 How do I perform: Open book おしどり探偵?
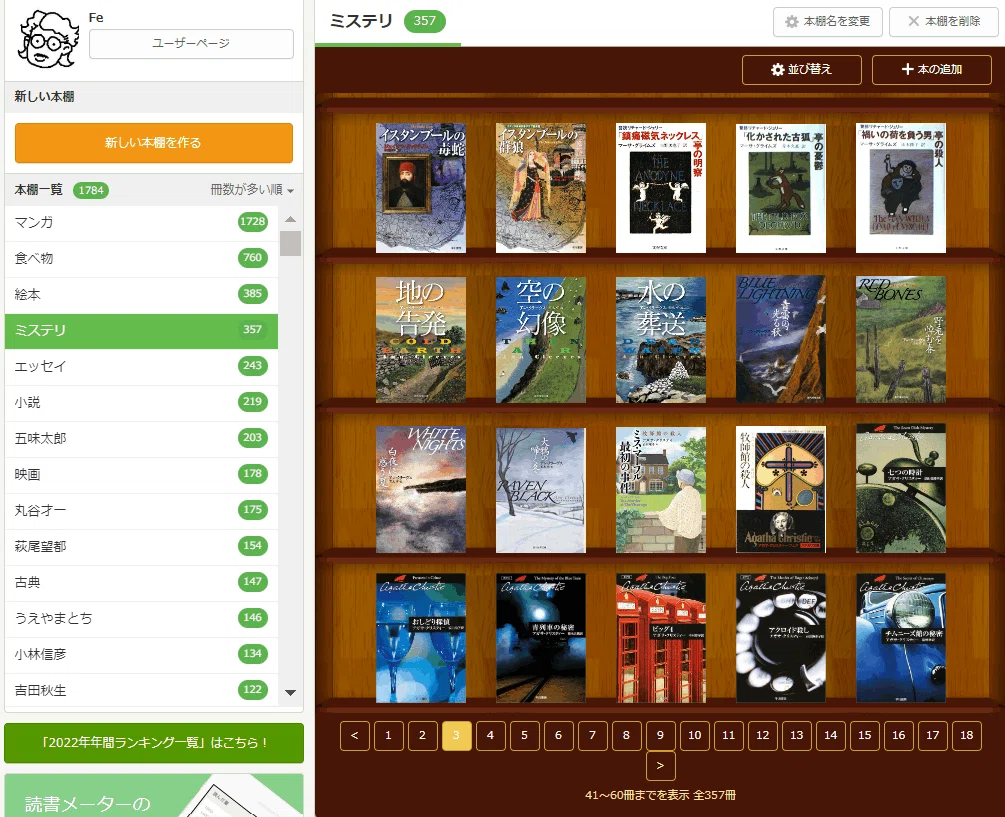tap(420, 638)
